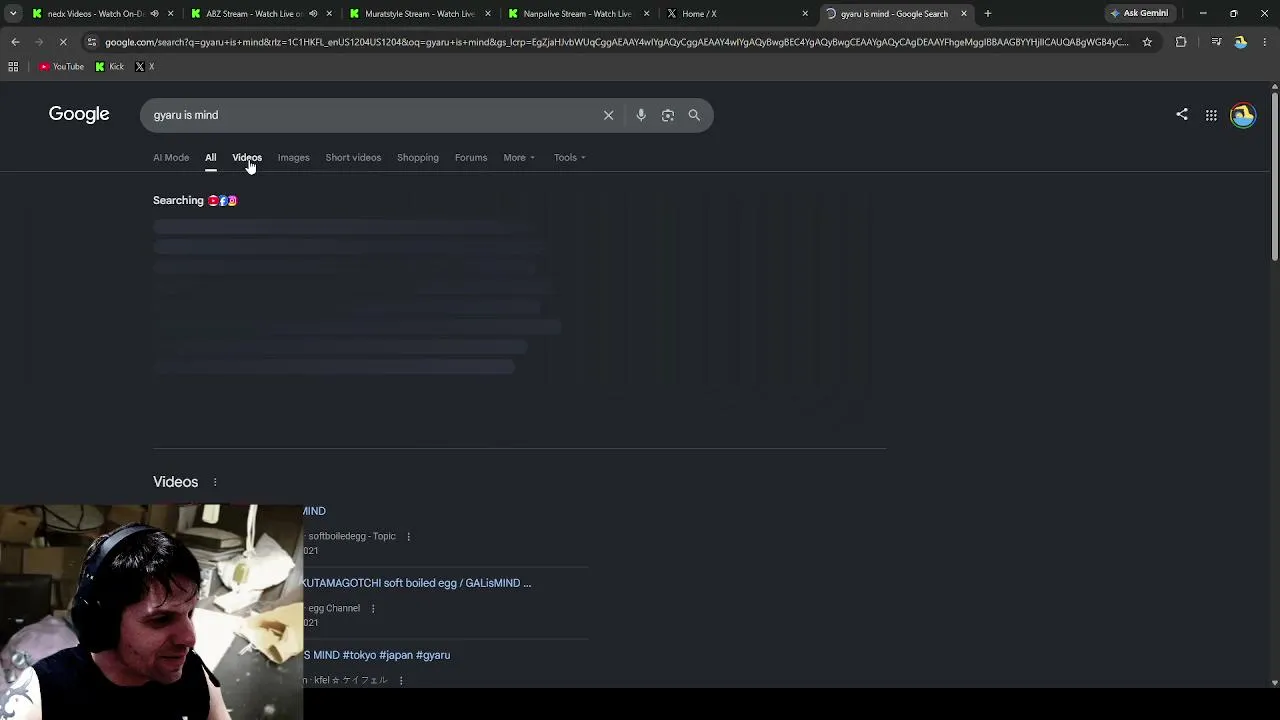Open options for softboiledegg - Topic result
The image size is (1280, 720).
point(408,536)
